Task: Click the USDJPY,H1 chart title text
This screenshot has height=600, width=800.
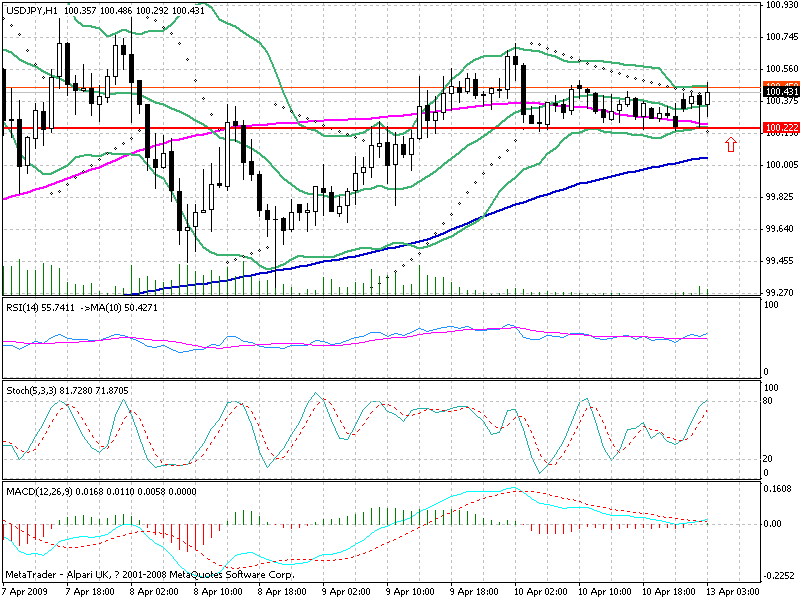Action: pyautogui.click(x=32, y=10)
